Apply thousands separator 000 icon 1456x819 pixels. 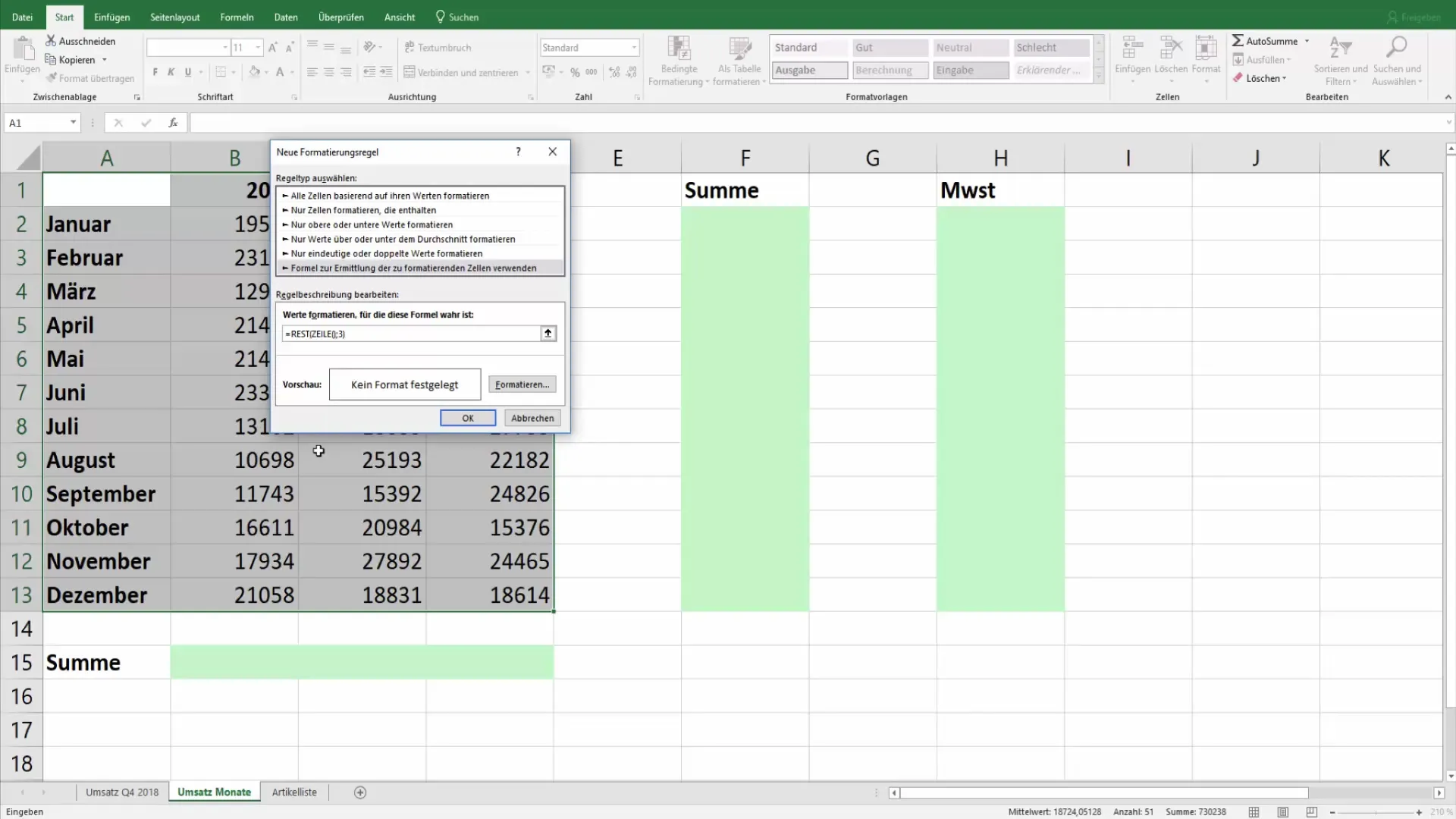591,72
